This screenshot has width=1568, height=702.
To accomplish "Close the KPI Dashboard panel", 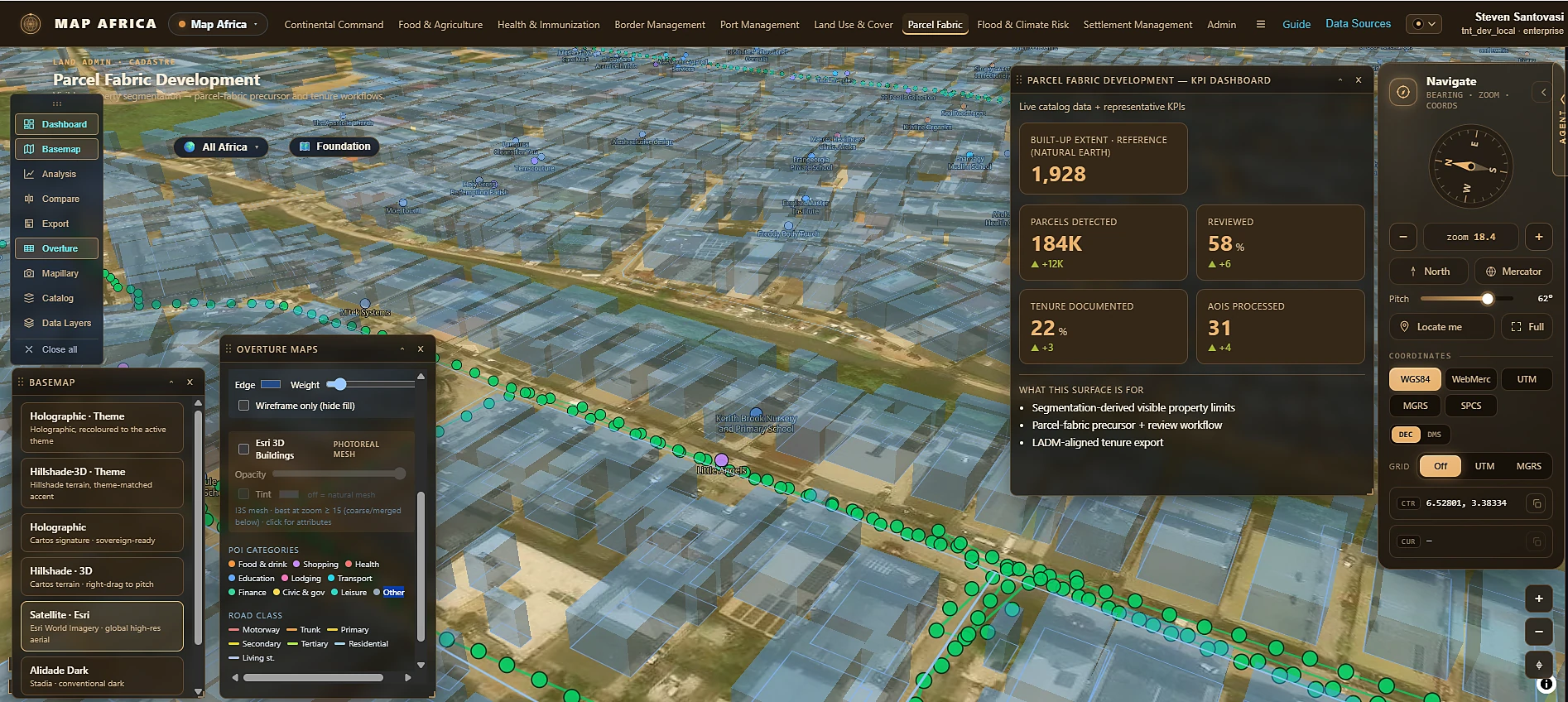I will 1359,80.
